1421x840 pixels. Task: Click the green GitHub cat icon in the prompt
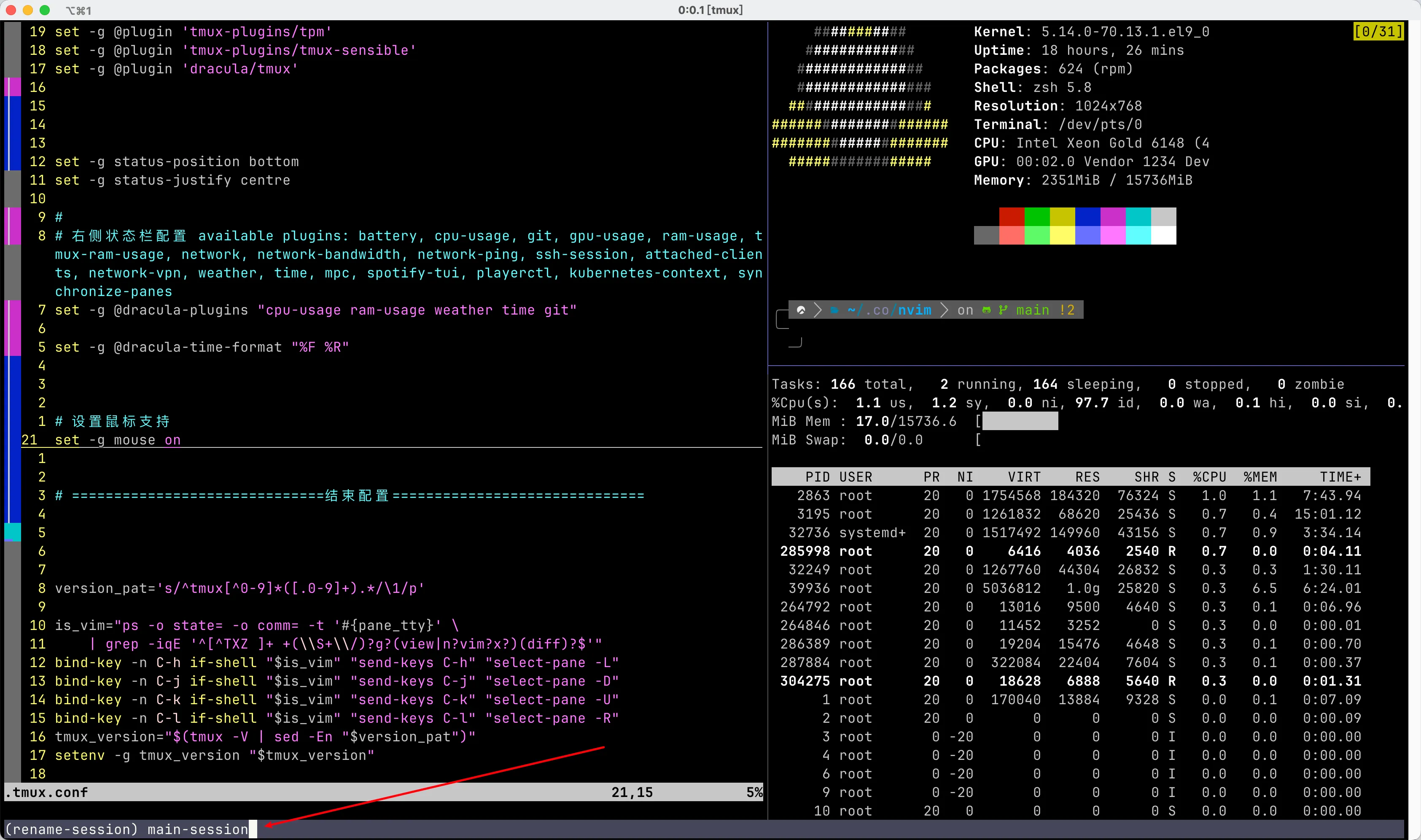(986, 310)
